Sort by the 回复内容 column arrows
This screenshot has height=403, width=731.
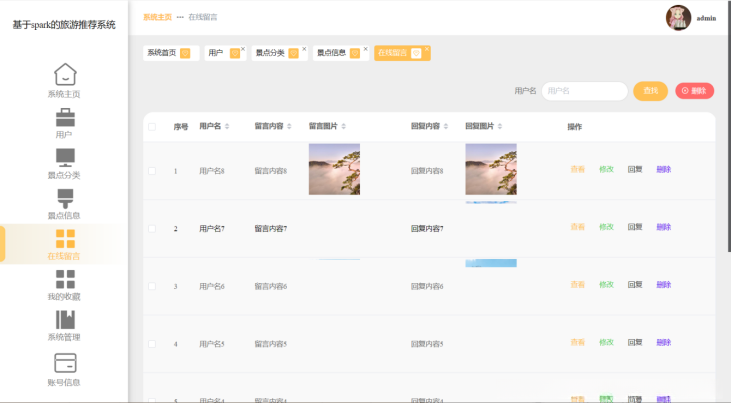[x=446, y=126]
